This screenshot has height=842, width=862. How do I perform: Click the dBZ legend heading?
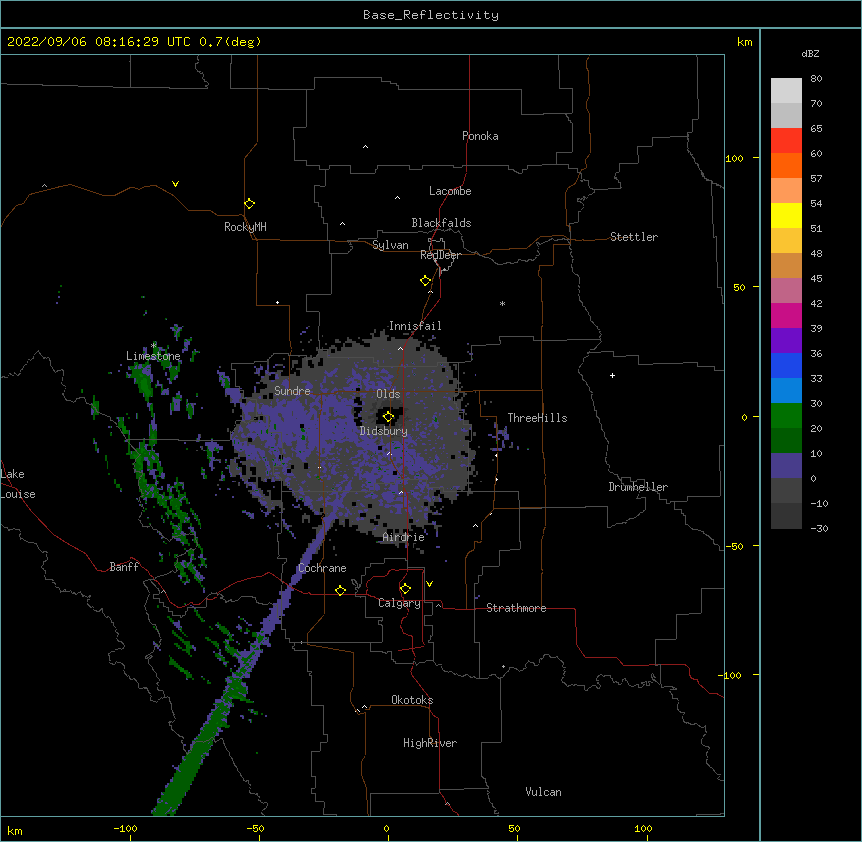pyautogui.click(x=810, y=53)
